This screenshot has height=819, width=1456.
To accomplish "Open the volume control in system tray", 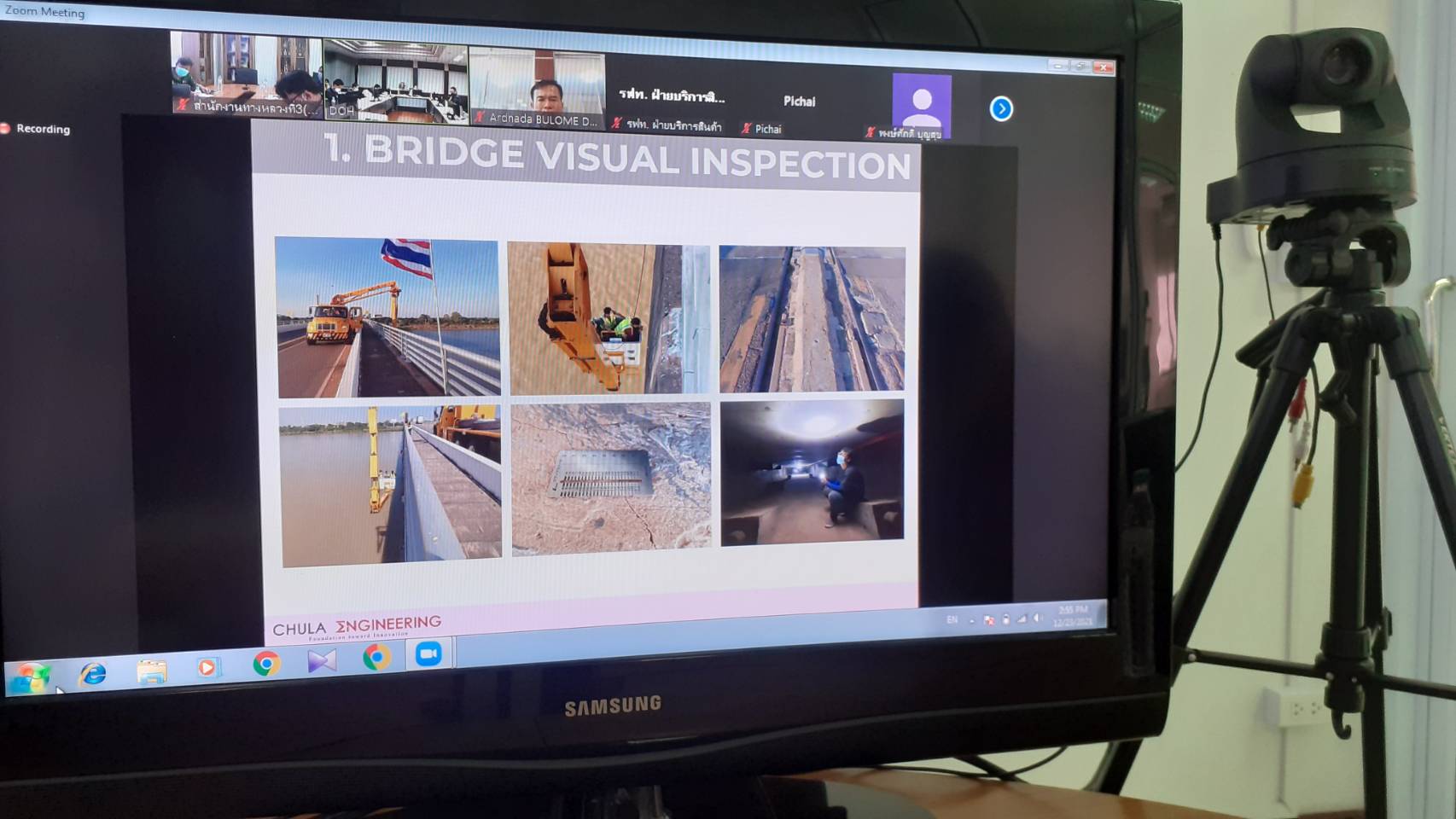I will 1037,618.
